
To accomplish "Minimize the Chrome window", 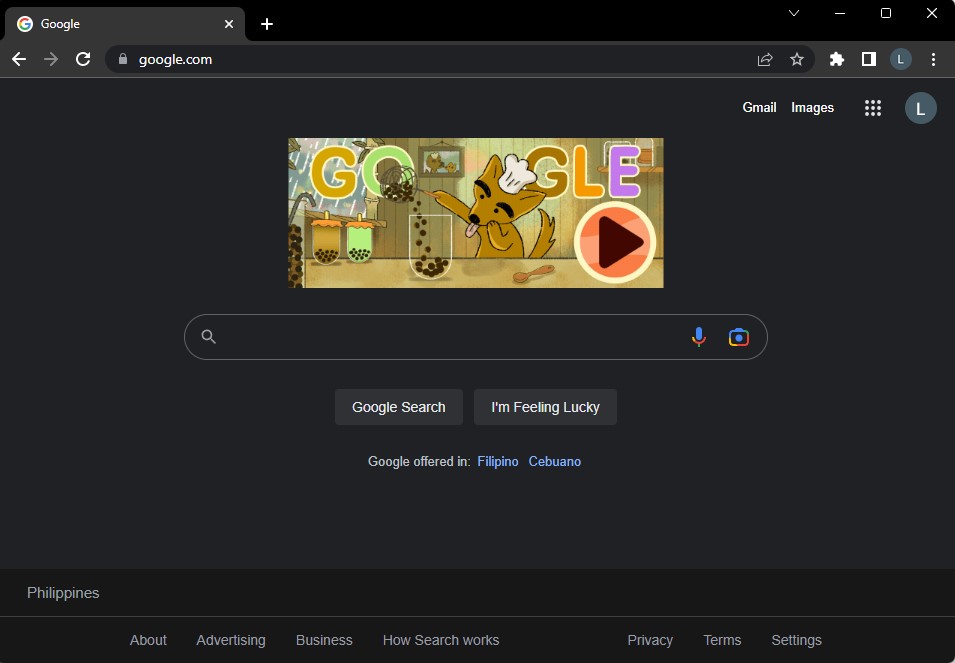I will coord(840,13).
